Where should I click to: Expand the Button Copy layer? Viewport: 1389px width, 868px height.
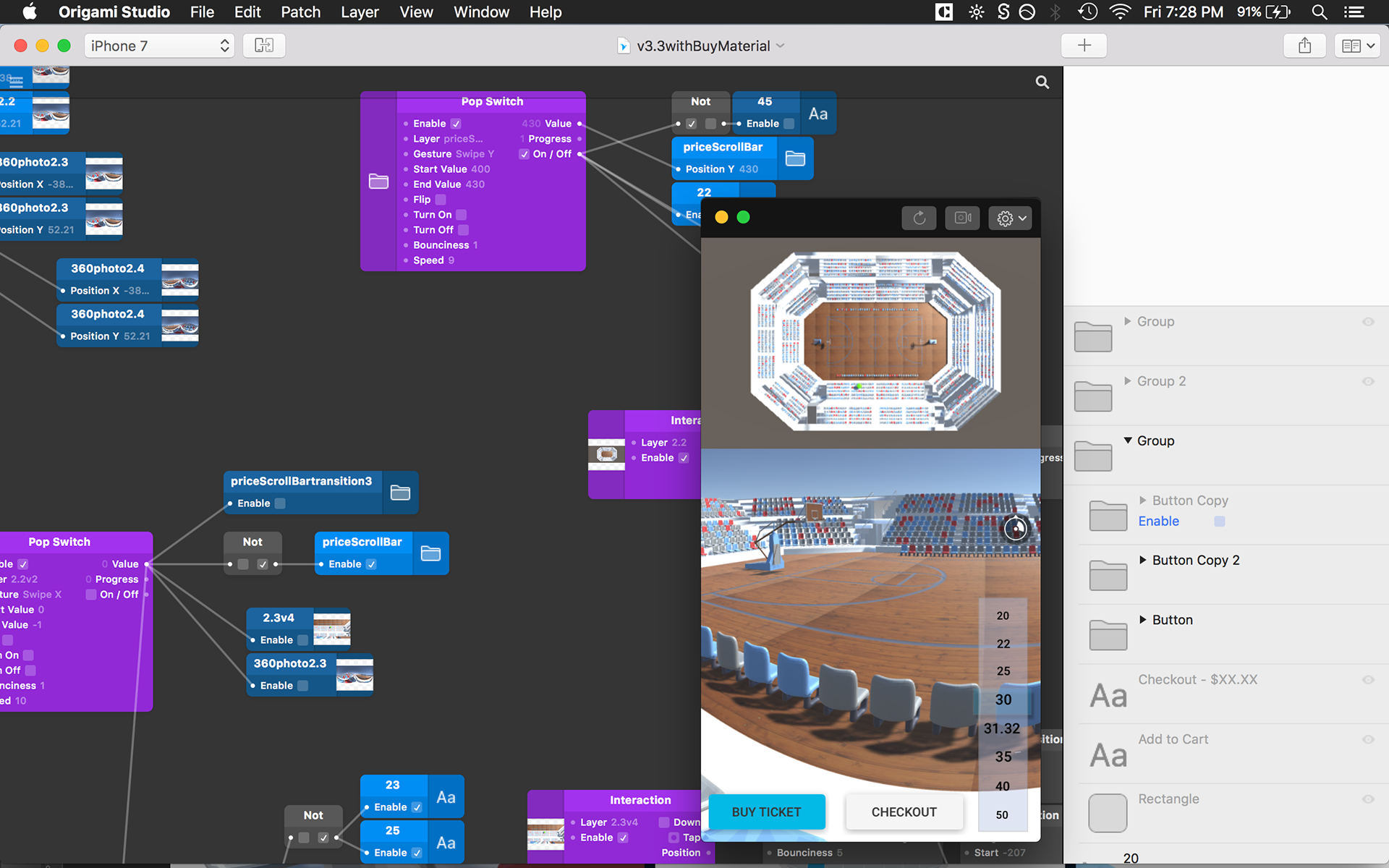[x=1142, y=500]
